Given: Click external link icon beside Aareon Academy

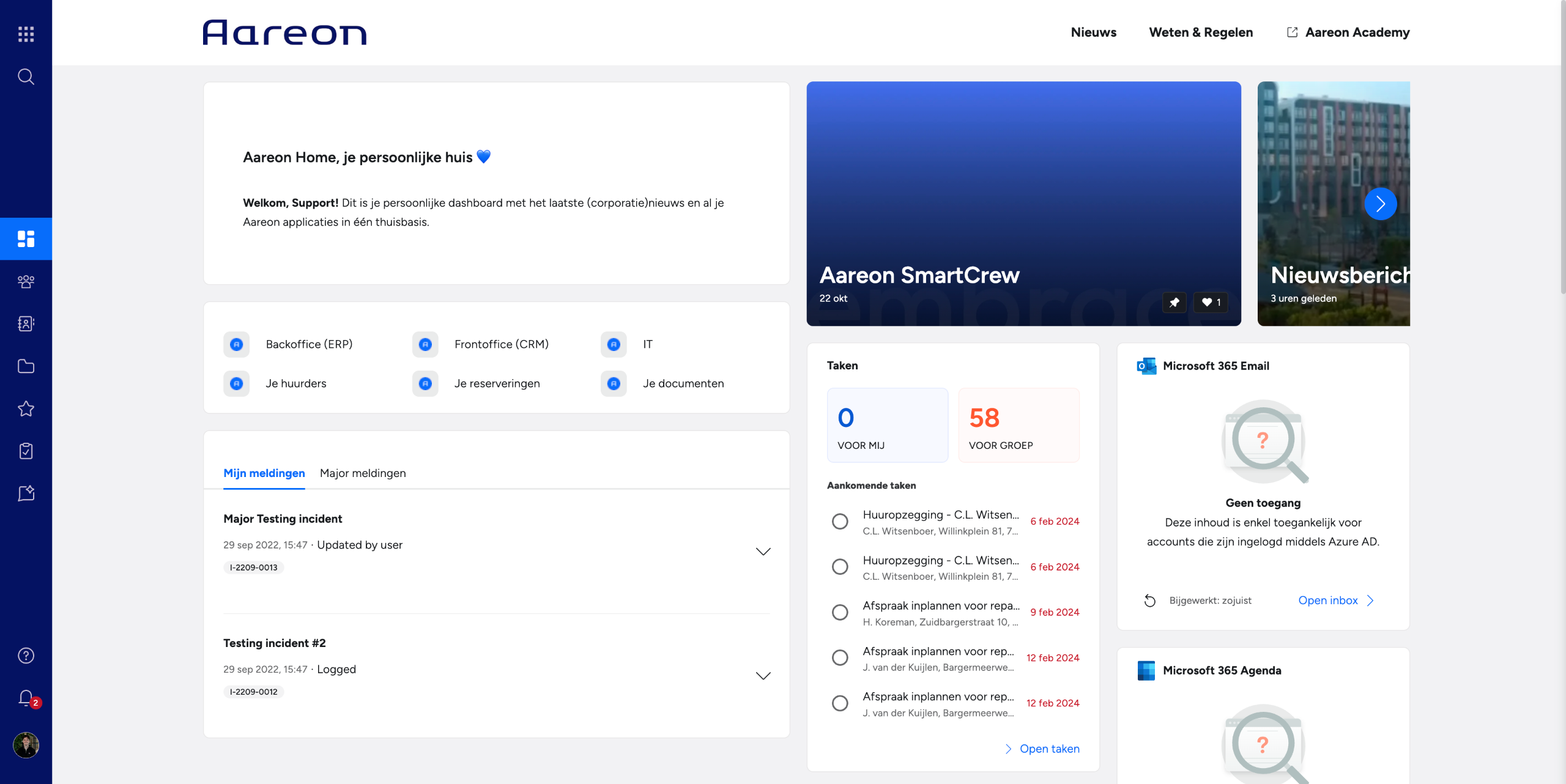Looking at the screenshot, I should pyautogui.click(x=1292, y=32).
